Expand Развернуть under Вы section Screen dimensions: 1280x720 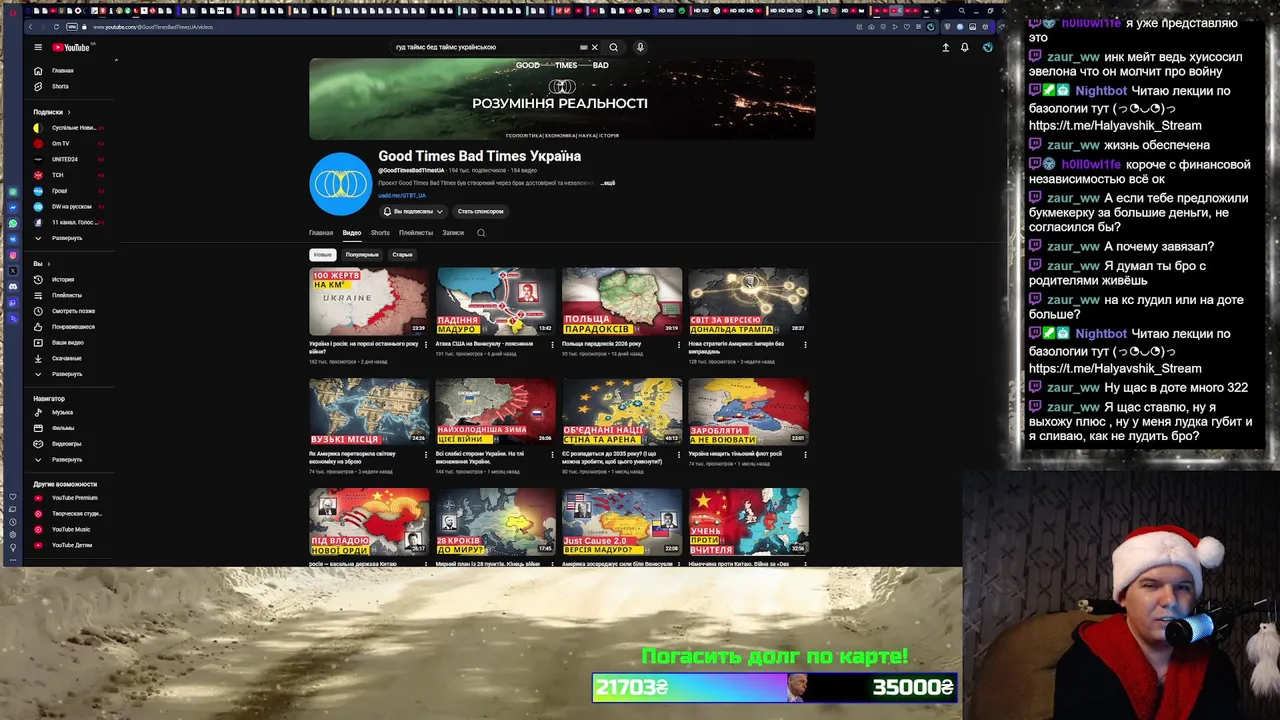pos(60,374)
